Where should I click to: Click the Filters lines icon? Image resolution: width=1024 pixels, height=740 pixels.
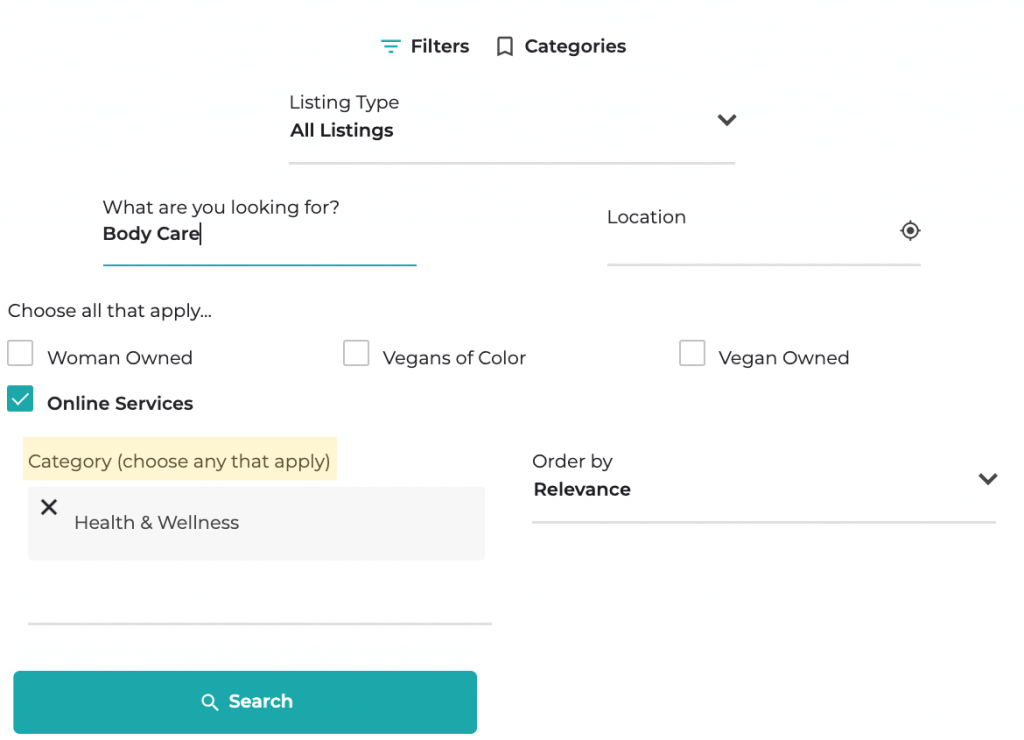(x=390, y=47)
